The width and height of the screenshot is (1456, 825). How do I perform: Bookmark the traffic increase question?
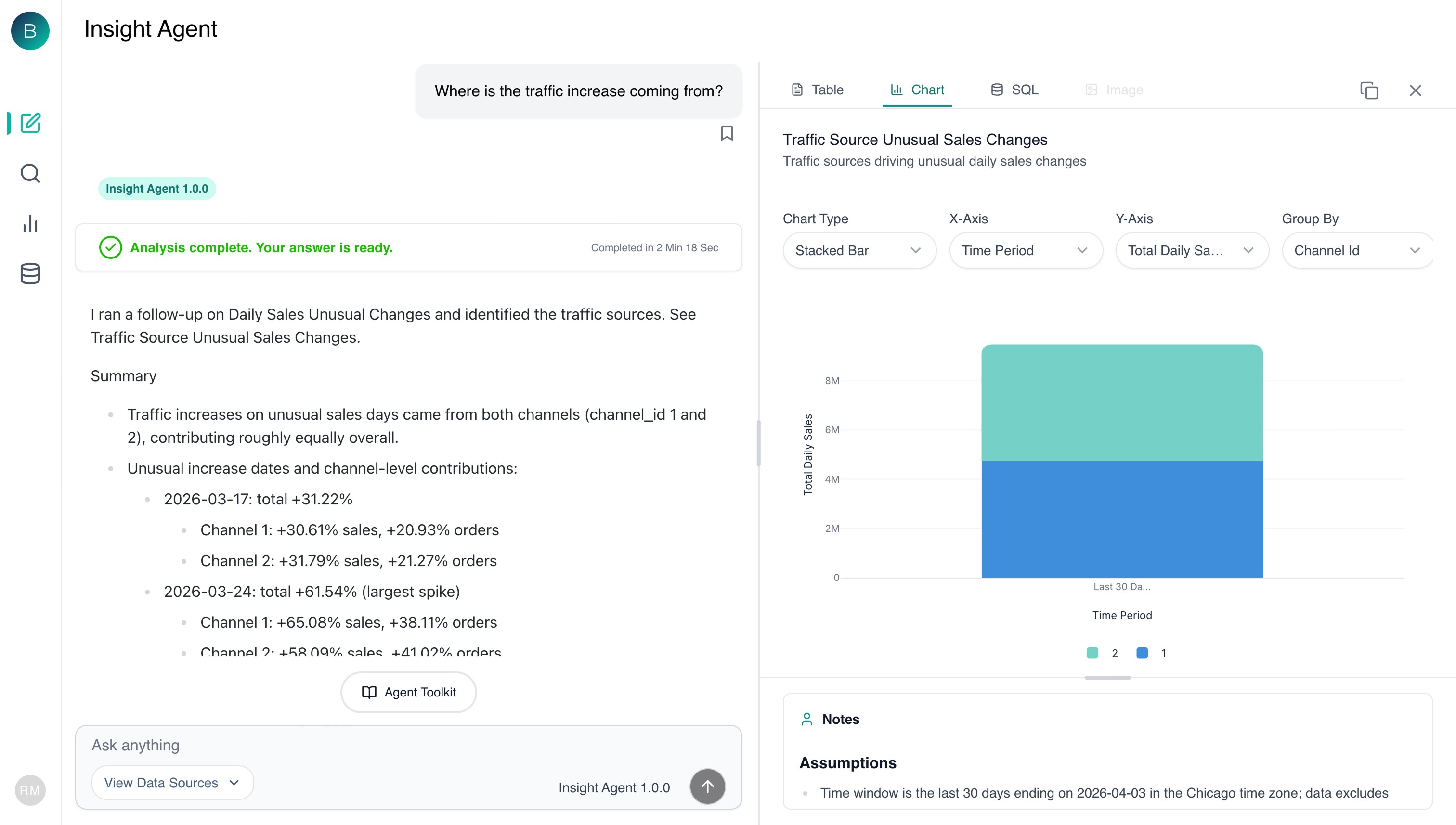727,133
